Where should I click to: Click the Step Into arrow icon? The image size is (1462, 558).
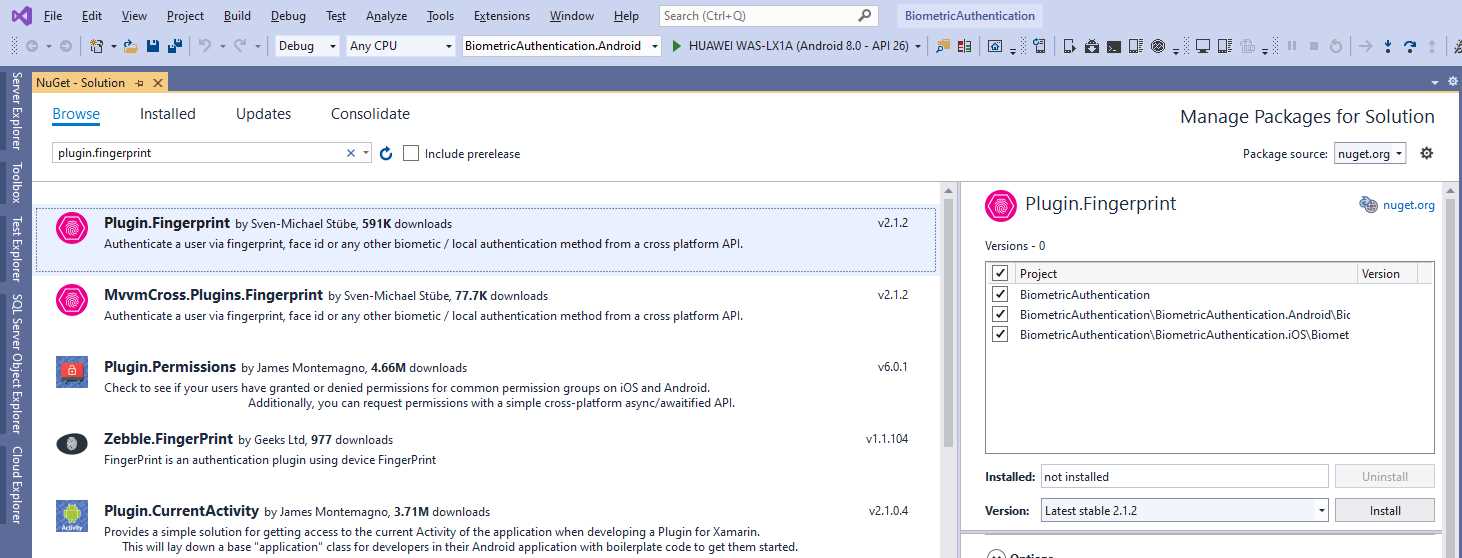pyautogui.click(x=1388, y=46)
